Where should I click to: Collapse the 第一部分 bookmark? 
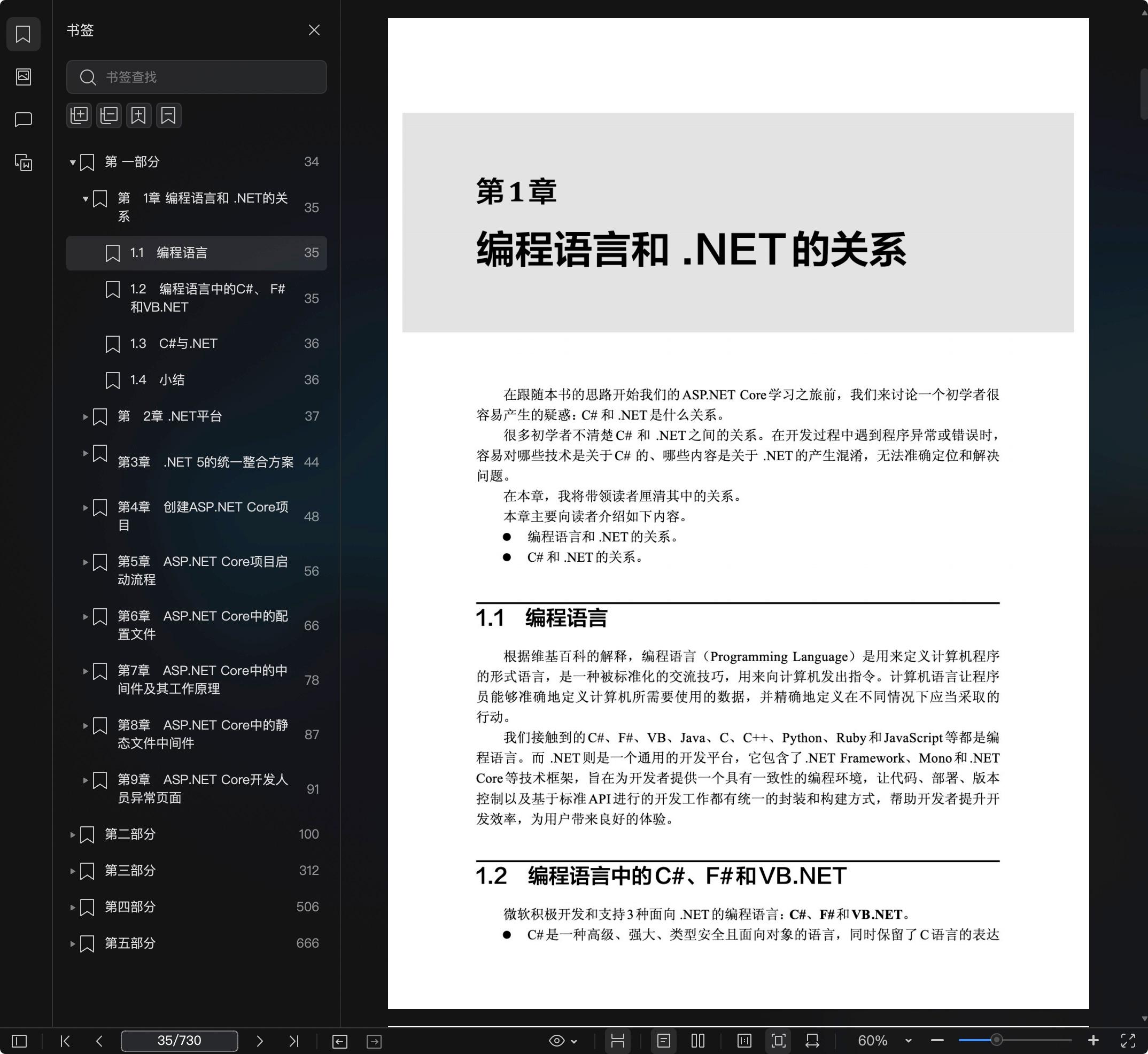point(73,162)
